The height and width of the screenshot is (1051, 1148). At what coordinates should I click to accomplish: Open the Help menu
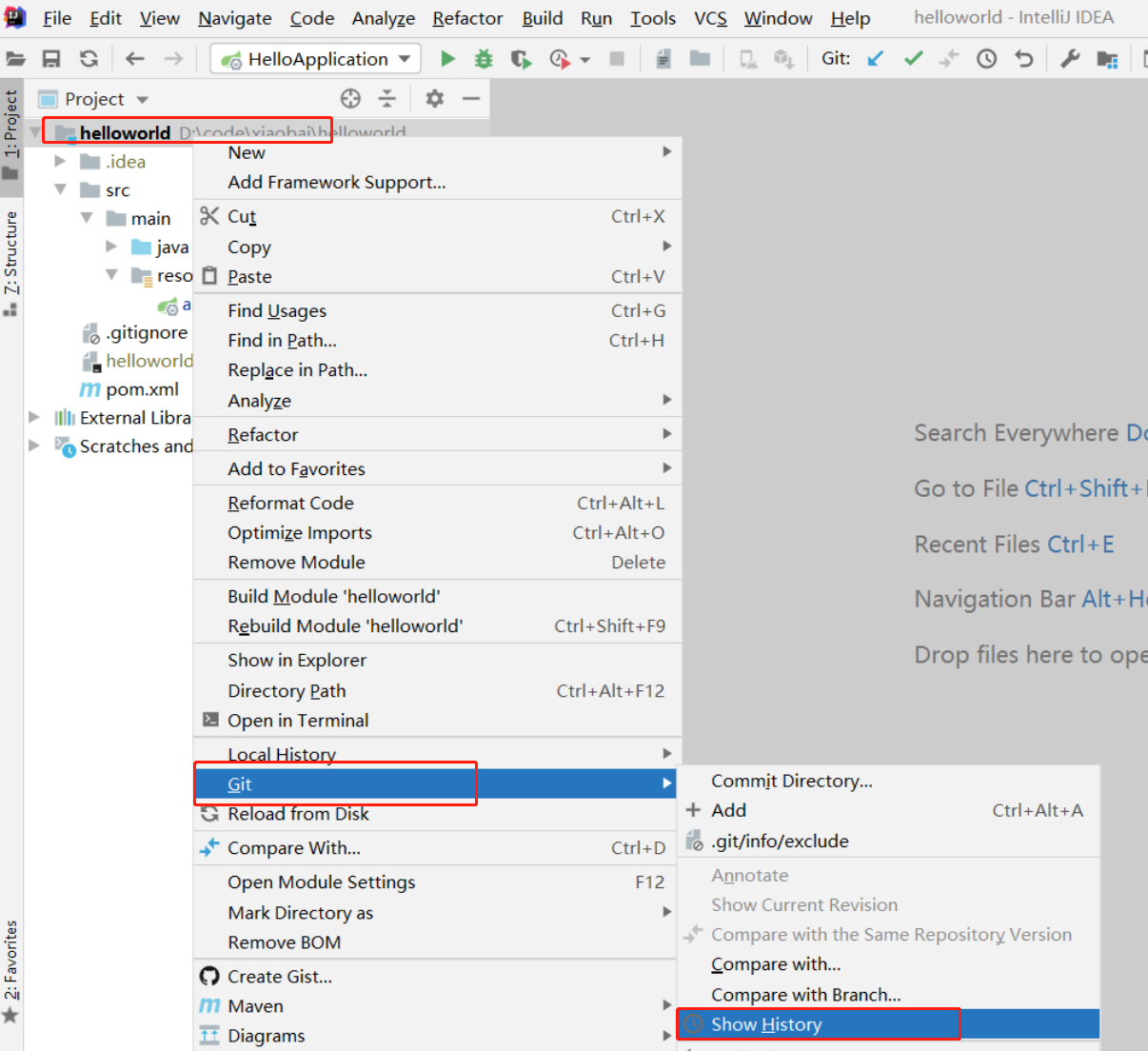pyautogui.click(x=850, y=18)
